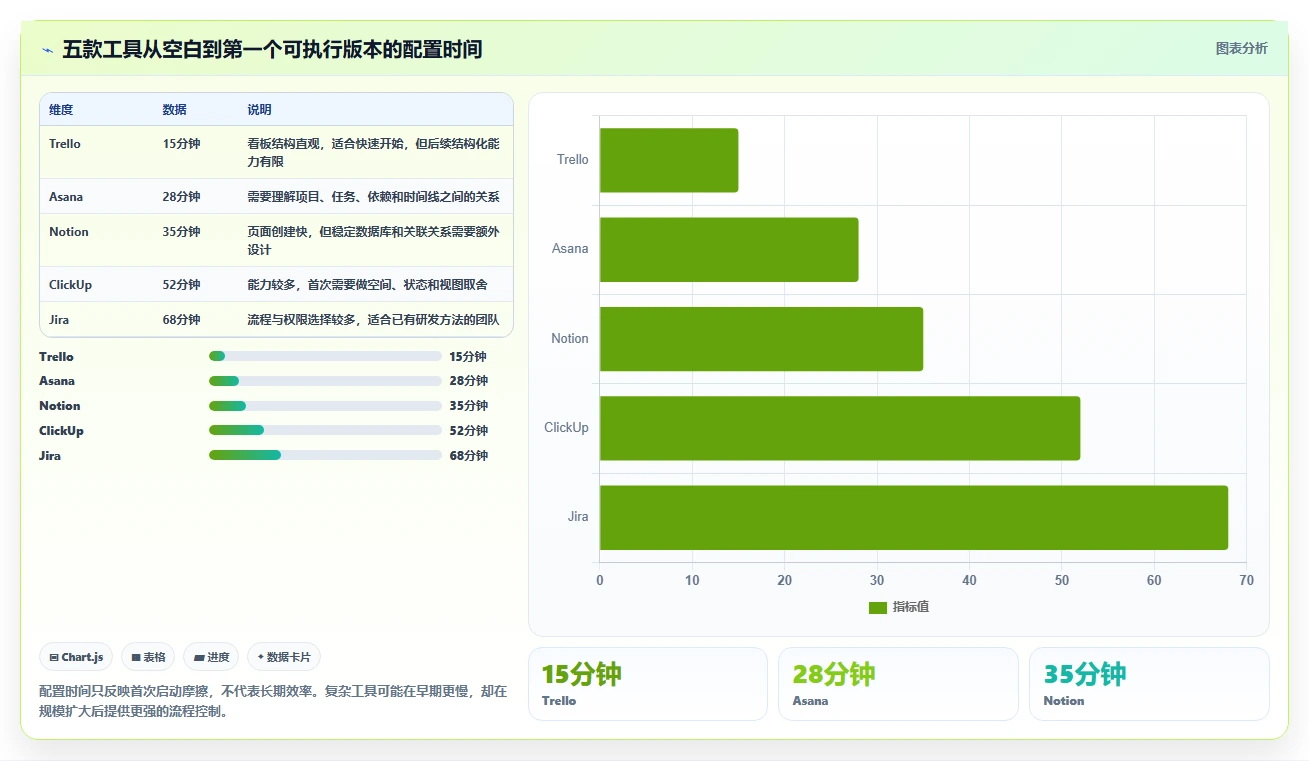The height and width of the screenshot is (761, 1309).
Task: Click the 表格 tag
Action: coord(148,657)
